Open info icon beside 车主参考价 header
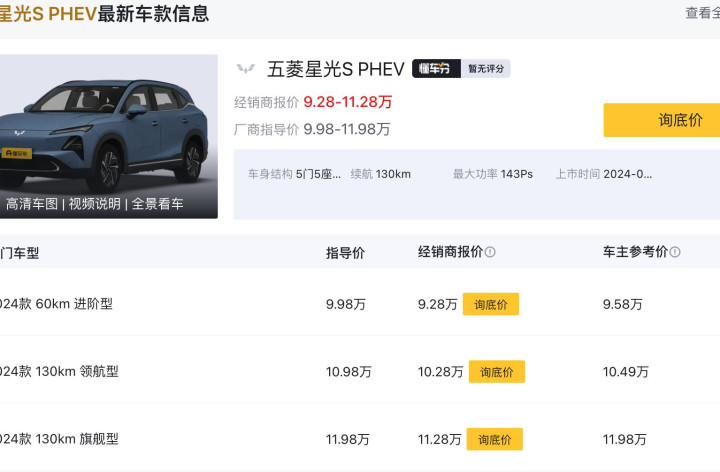 click(675, 252)
